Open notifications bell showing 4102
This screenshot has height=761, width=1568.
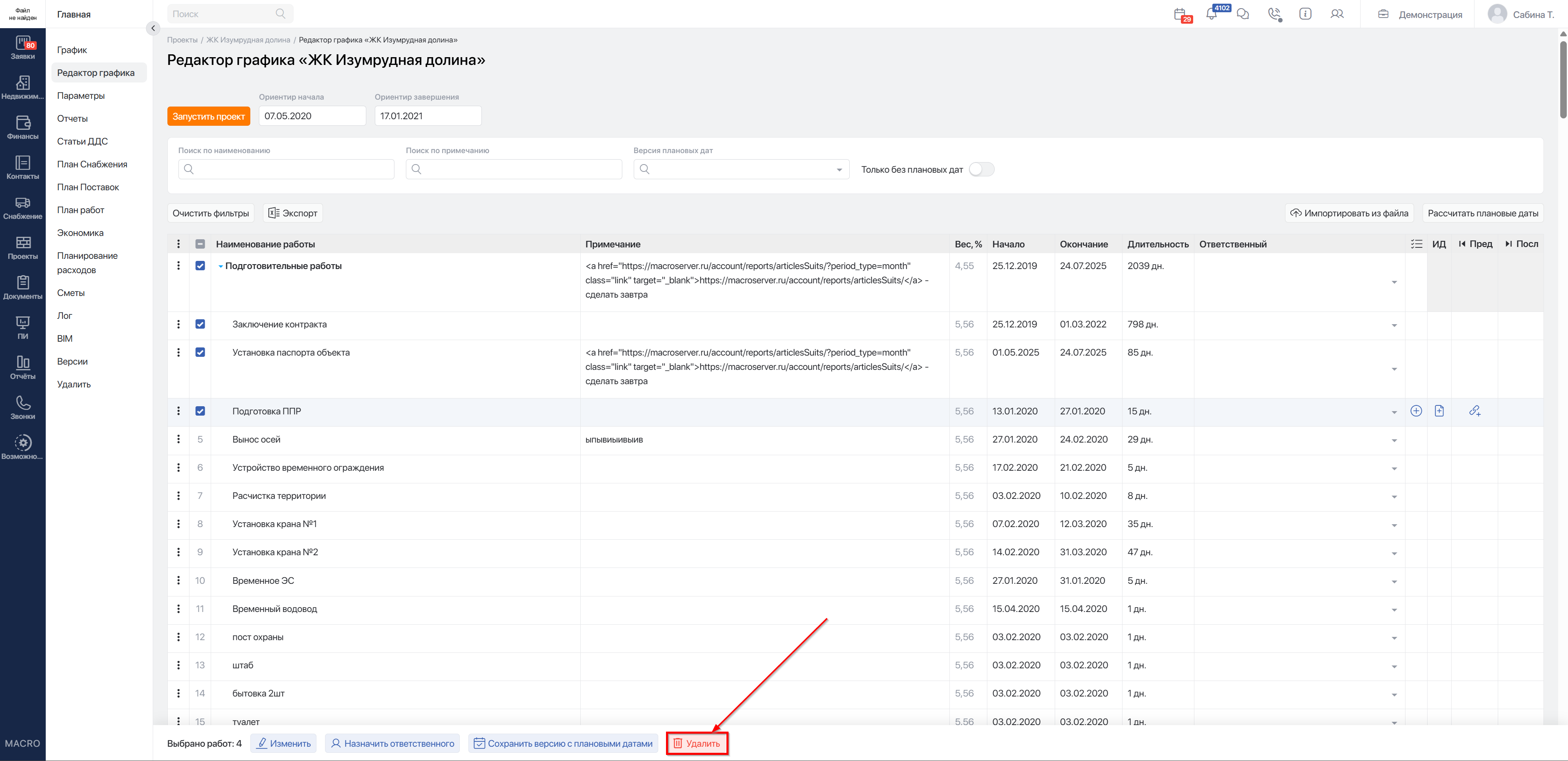pyautogui.click(x=1212, y=14)
